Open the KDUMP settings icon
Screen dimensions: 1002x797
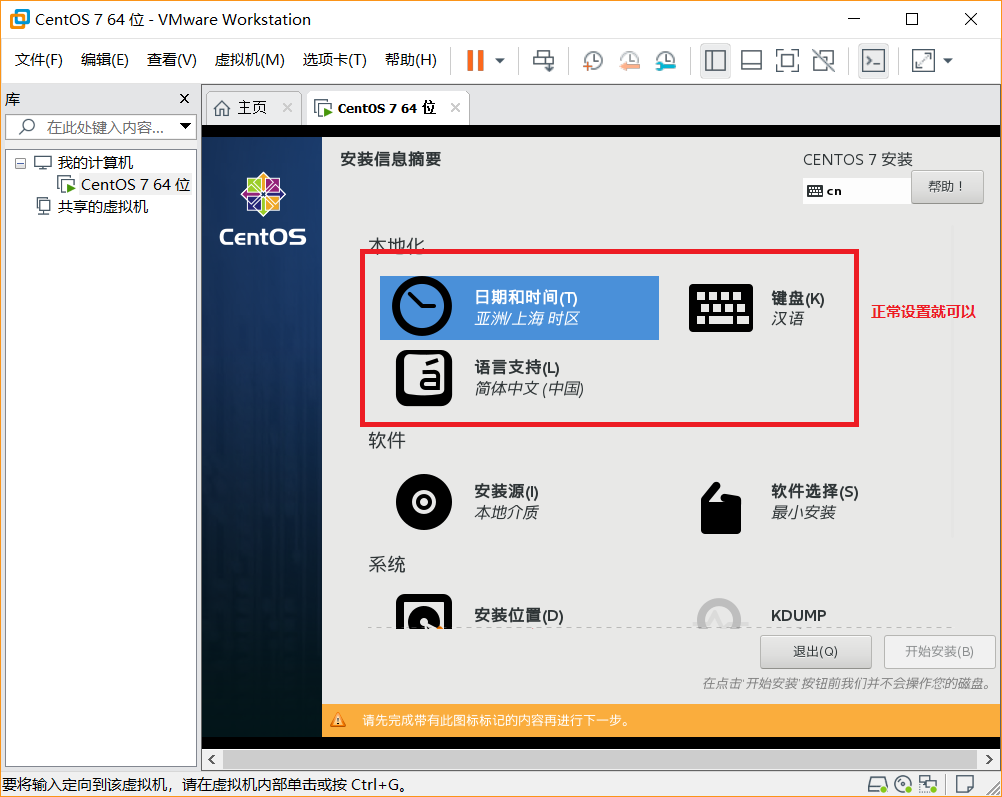[719, 613]
